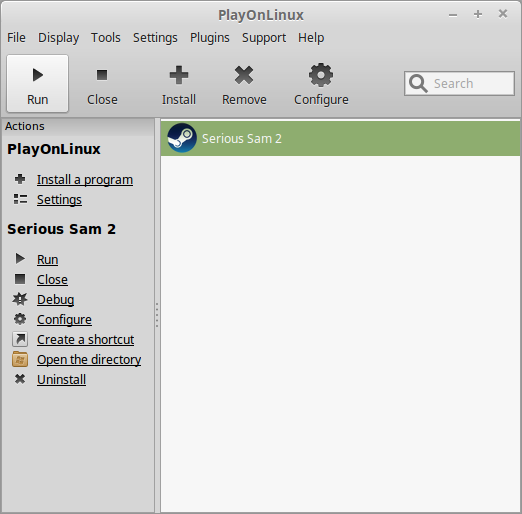Image resolution: width=522 pixels, height=514 pixels.
Task: Focus the Search input field
Action: coord(459,83)
